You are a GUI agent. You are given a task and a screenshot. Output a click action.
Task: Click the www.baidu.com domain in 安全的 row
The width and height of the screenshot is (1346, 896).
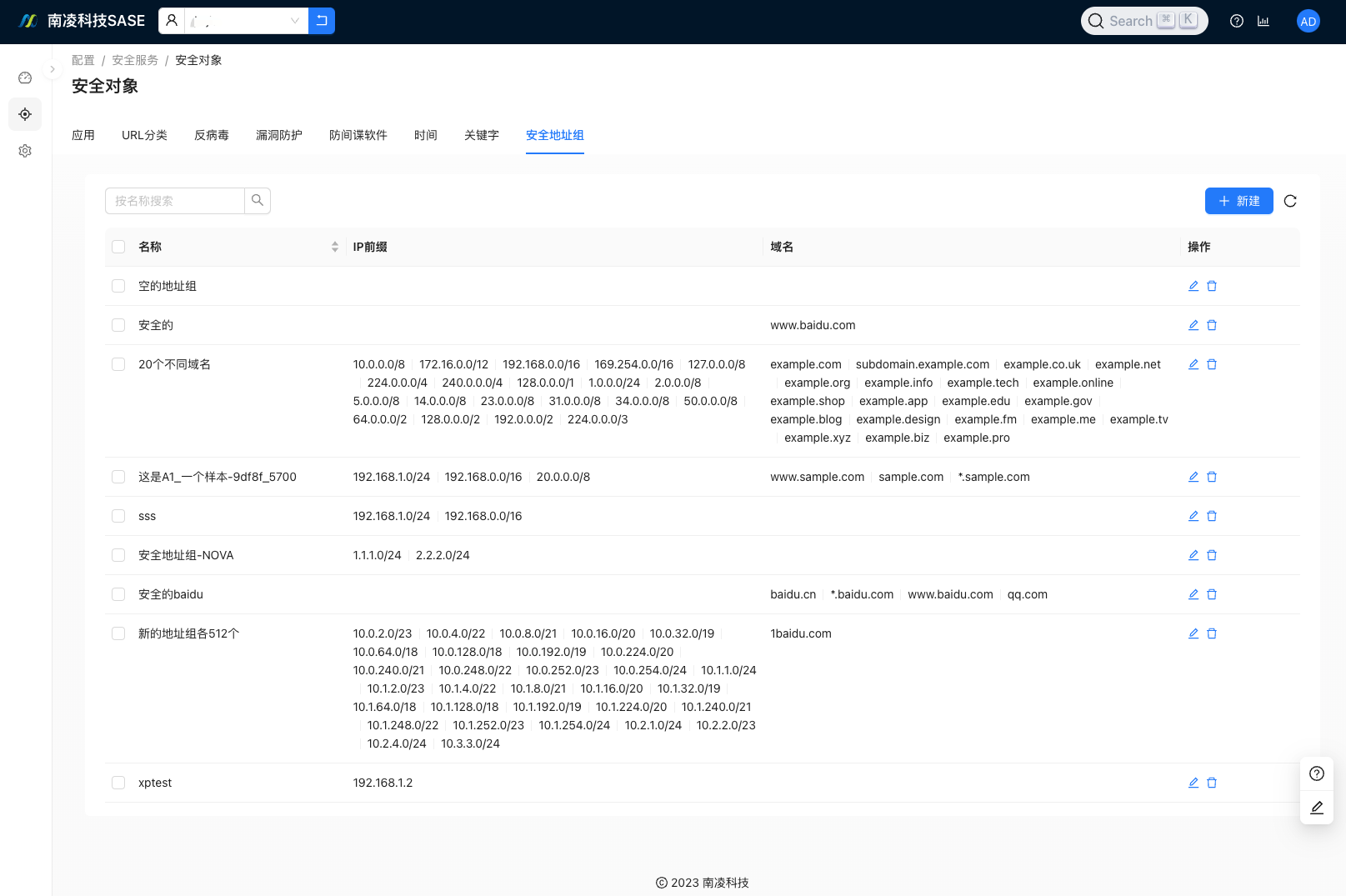point(813,325)
